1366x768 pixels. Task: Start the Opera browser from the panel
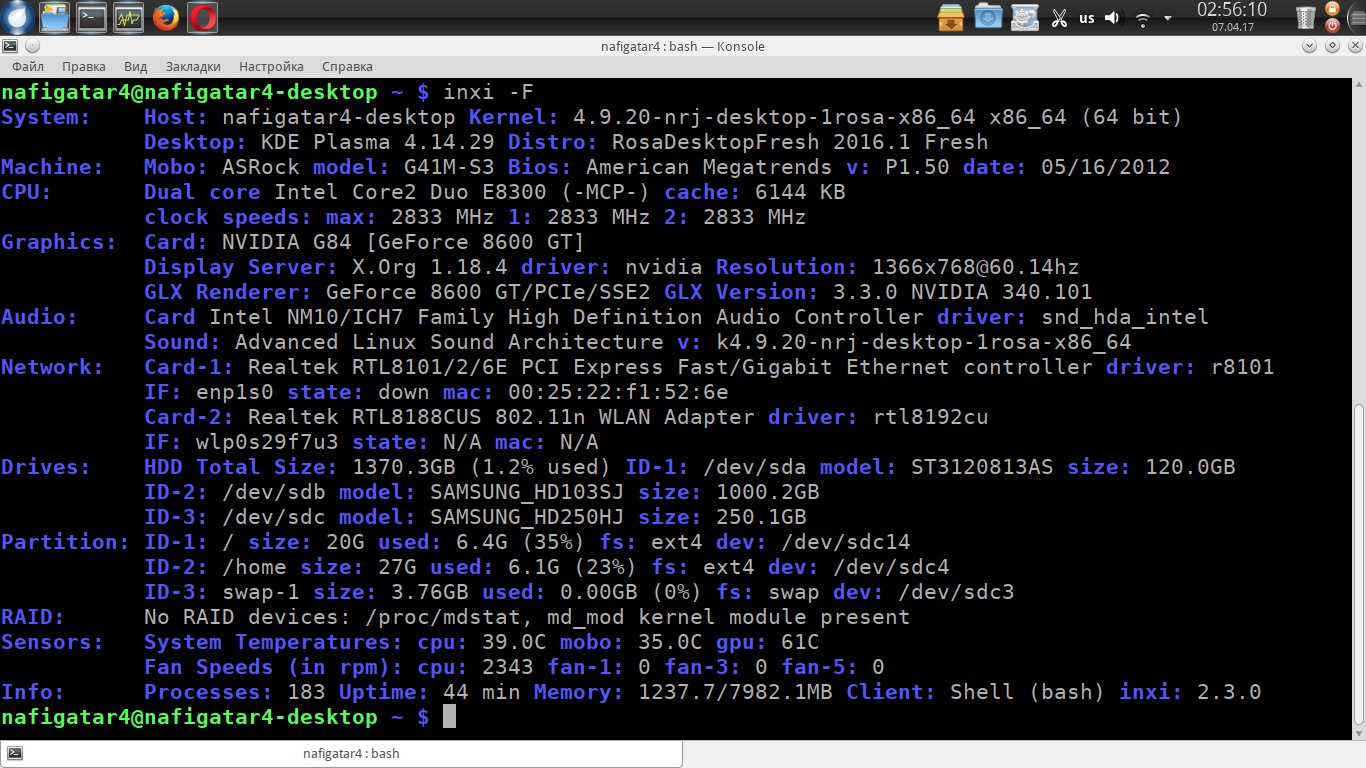201,17
